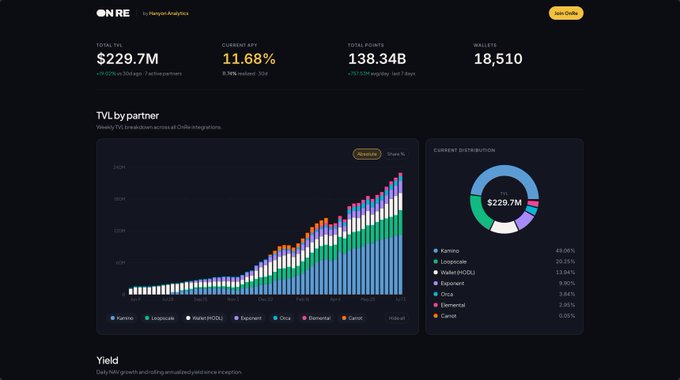680x380 pixels.
Task: Click Wallet (HODL) row in distribution list
Action: coord(504,272)
